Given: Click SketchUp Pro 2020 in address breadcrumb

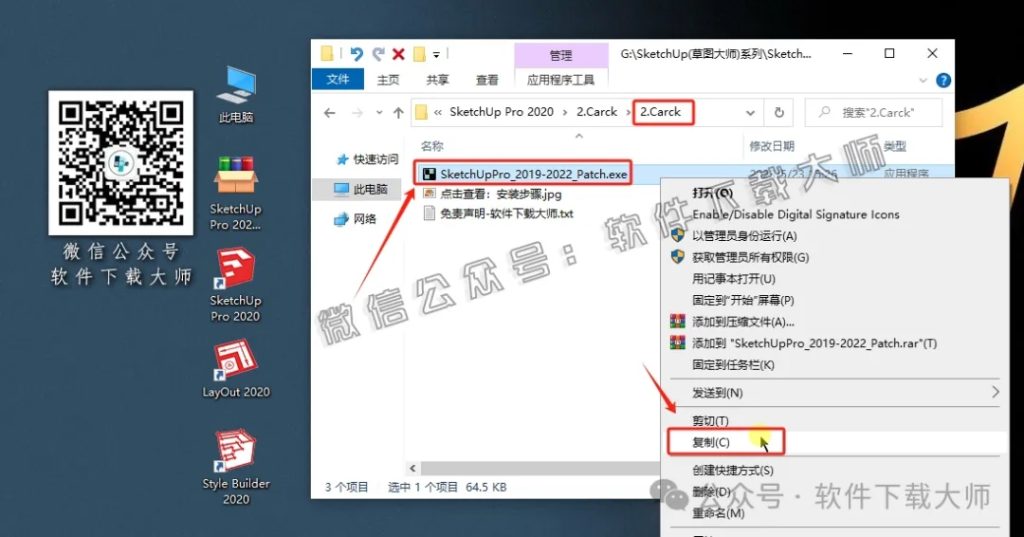Looking at the screenshot, I should [x=502, y=112].
